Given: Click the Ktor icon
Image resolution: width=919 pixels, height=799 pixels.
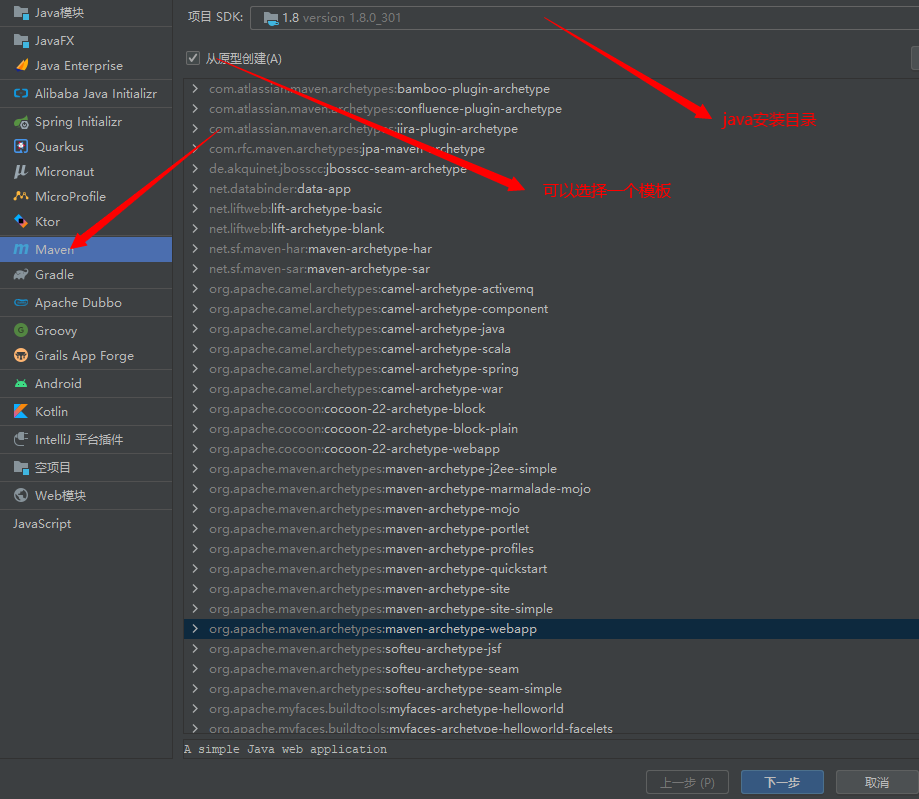Looking at the screenshot, I should point(21,222).
